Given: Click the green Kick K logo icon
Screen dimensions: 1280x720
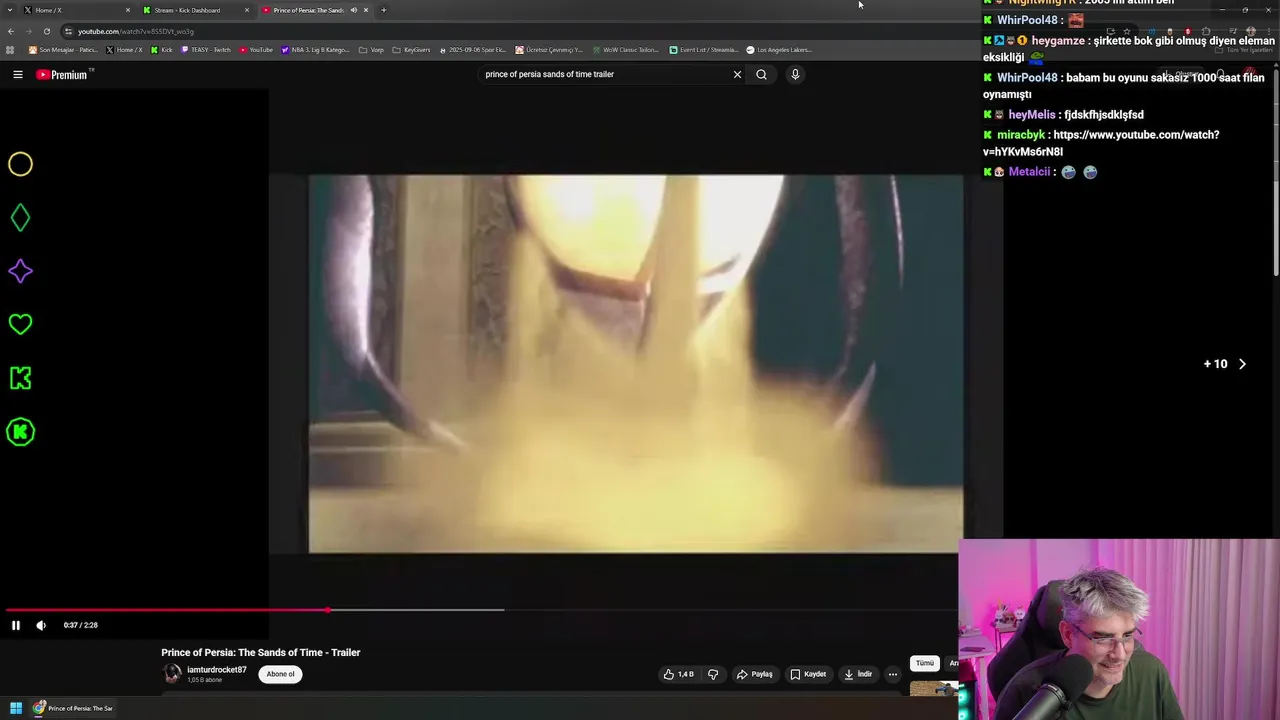Looking at the screenshot, I should tap(20, 378).
